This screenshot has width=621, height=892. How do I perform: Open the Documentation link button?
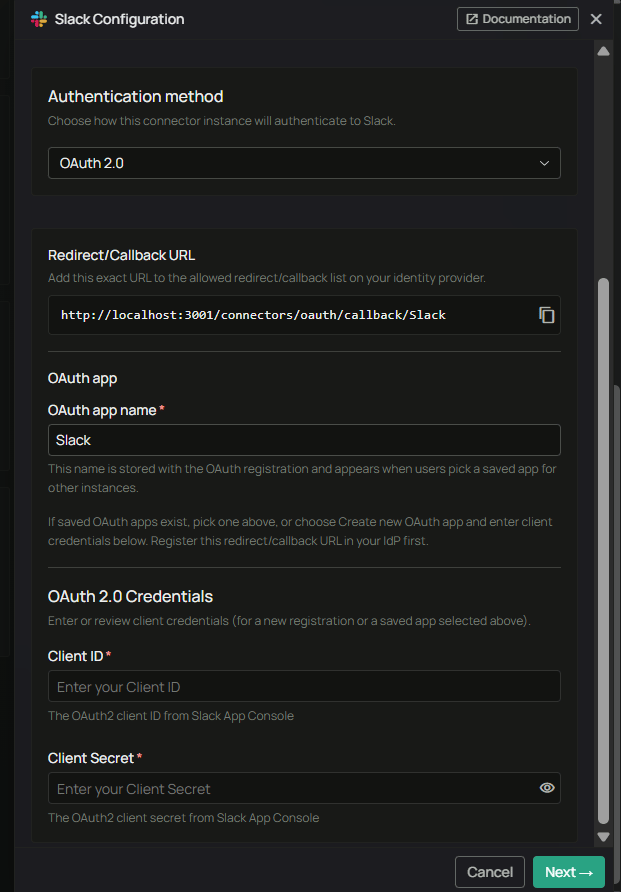(x=518, y=19)
